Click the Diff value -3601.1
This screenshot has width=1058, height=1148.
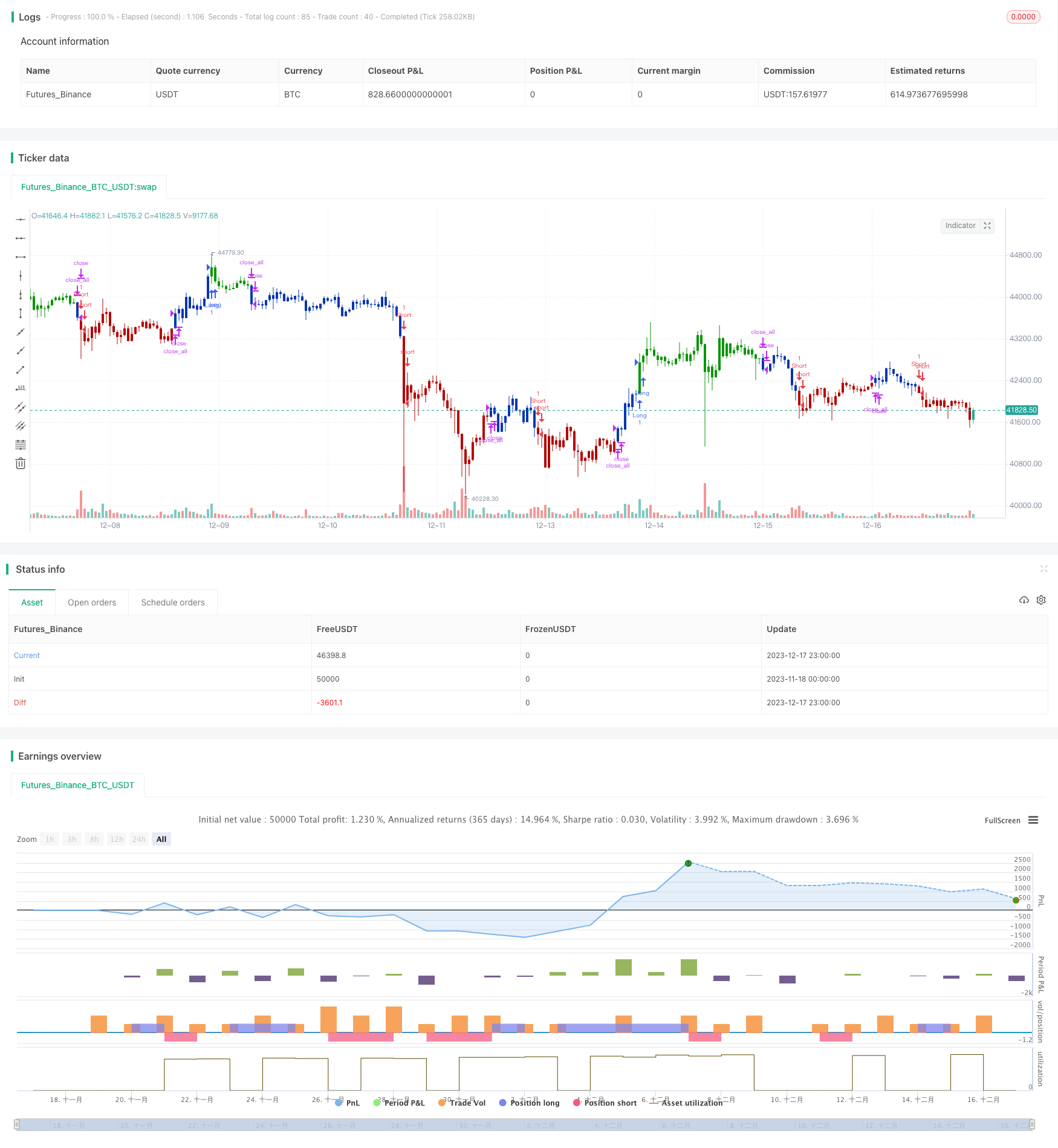pyautogui.click(x=329, y=703)
